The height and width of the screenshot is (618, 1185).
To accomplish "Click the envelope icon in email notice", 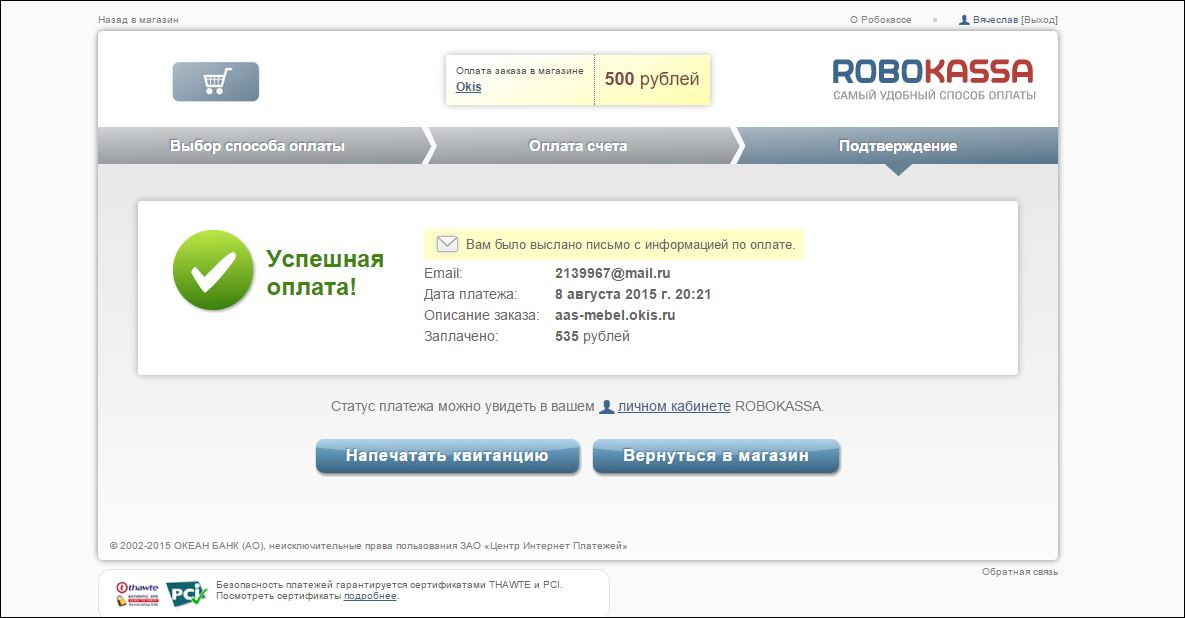I will [x=447, y=244].
